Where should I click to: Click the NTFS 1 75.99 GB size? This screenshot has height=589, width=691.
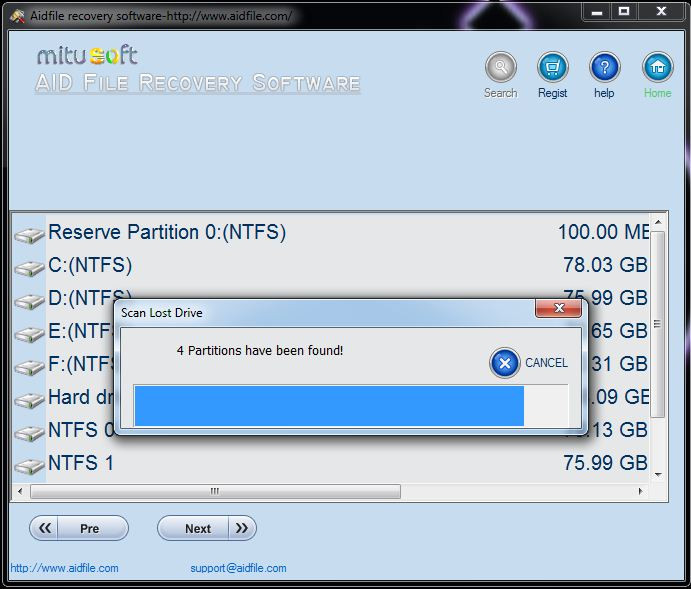(x=605, y=463)
